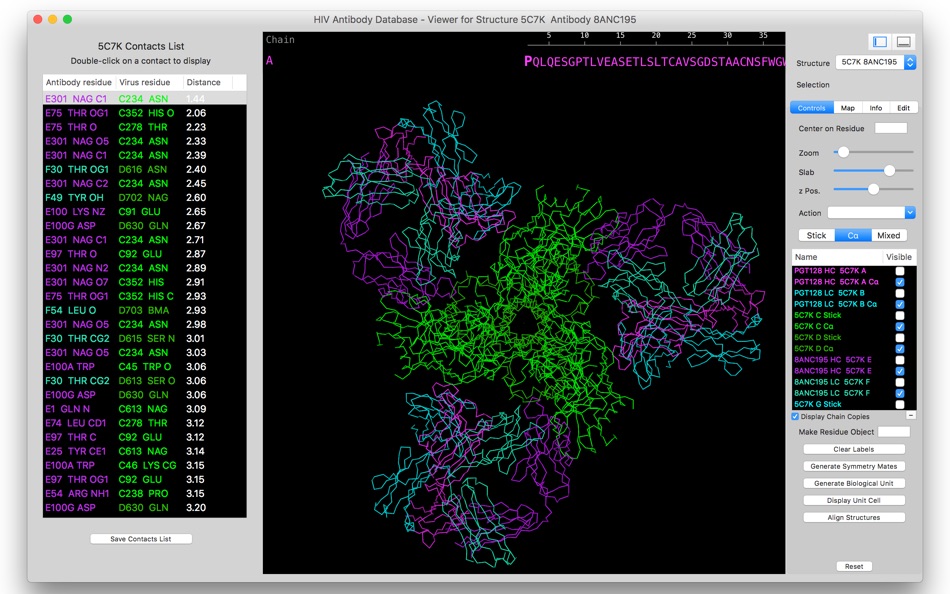Click the Slab slider handle
Screen dimensions: 950x594
[x=890, y=171]
